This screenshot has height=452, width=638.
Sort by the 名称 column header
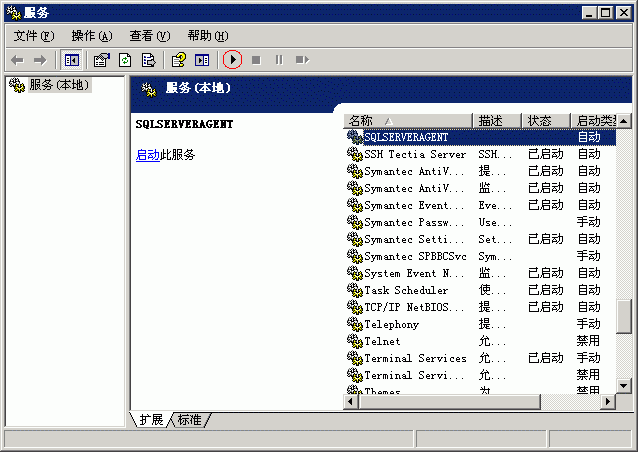(x=405, y=120)
